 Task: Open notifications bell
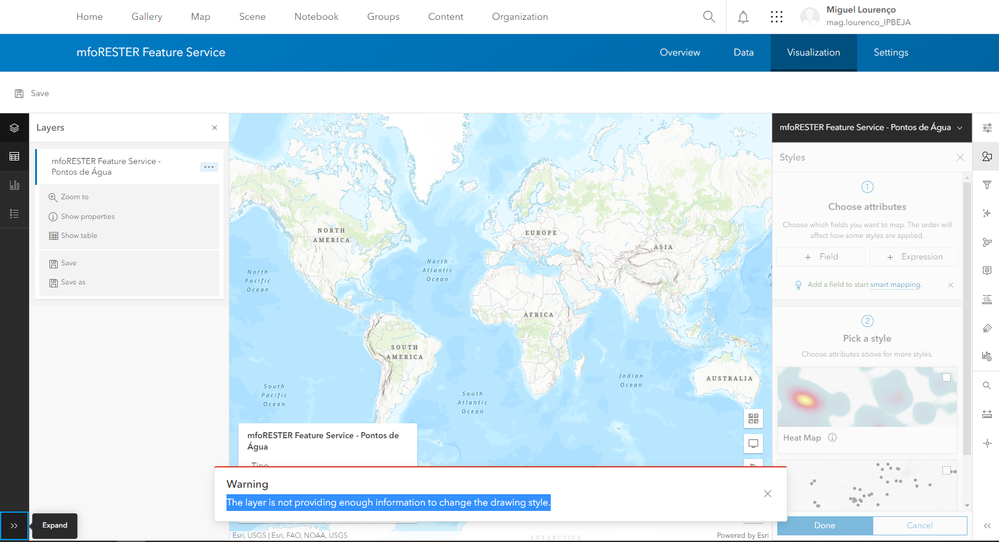(743, 17)
